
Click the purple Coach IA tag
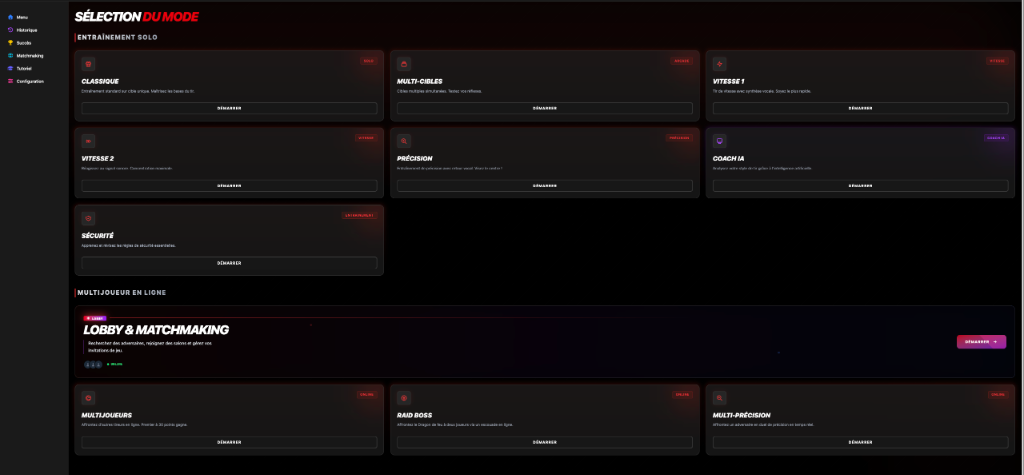[x=997, y=138]
